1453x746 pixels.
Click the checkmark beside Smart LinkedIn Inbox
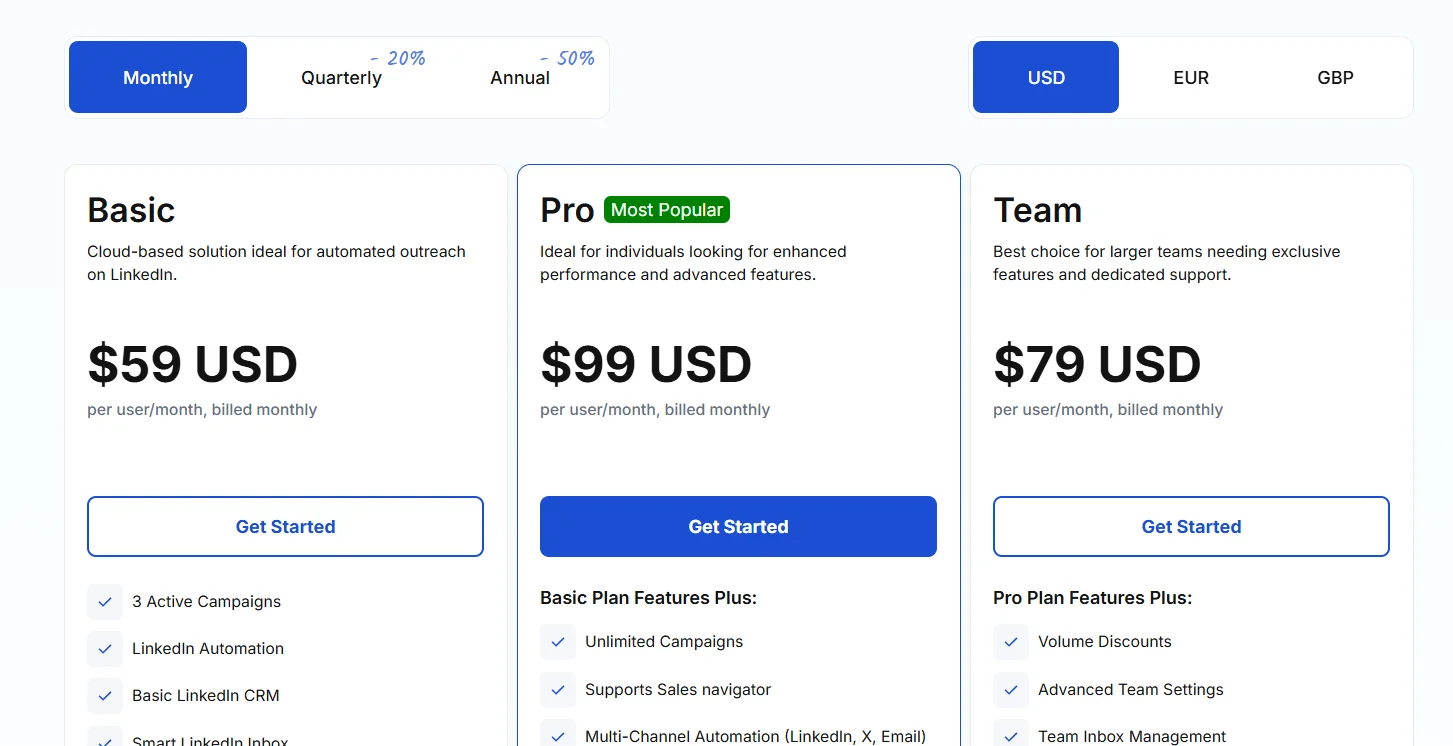[x=105, y=740]
